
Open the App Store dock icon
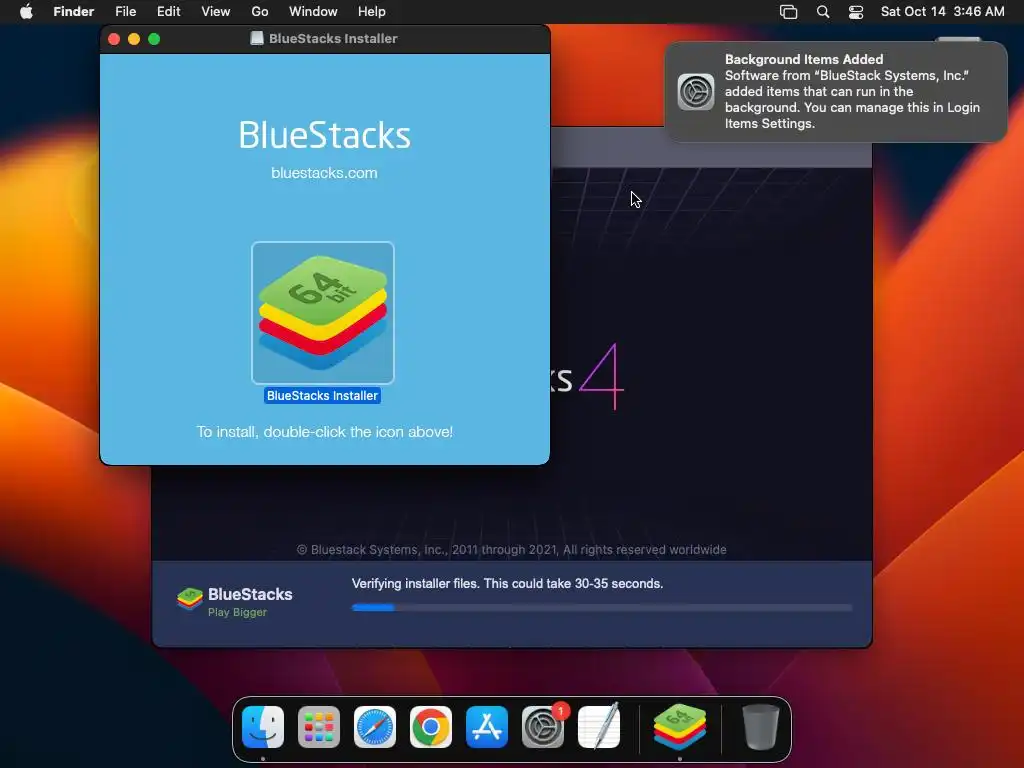click(x=487, y=727)
